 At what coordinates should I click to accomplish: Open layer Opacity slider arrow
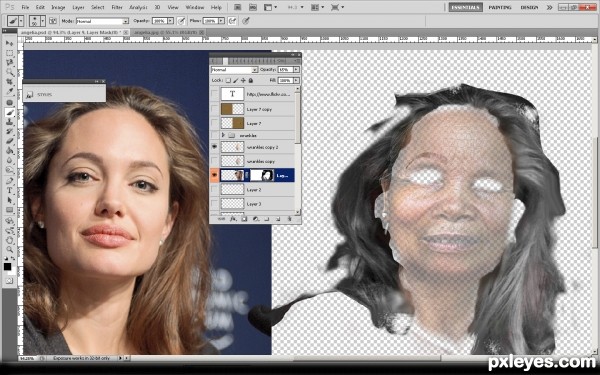[x=297, y=70]
